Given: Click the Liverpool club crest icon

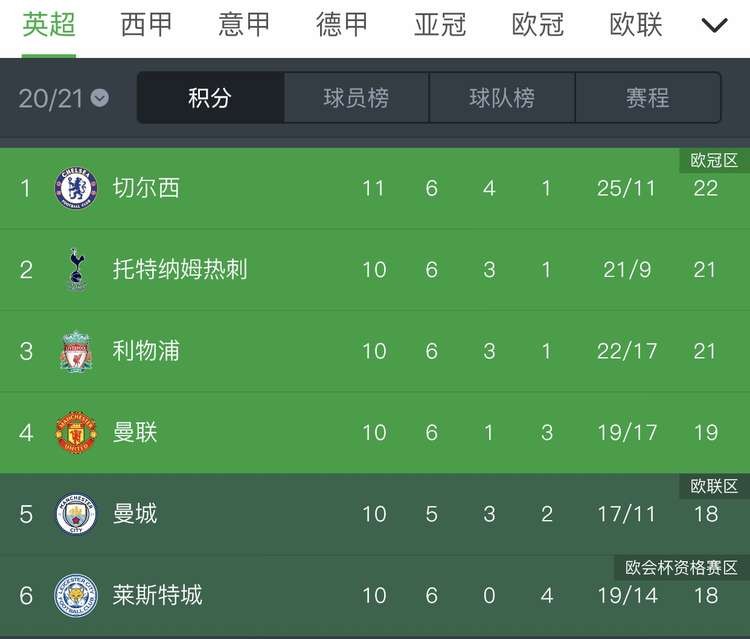Looking at the screenshot, I should pos(76,351).
